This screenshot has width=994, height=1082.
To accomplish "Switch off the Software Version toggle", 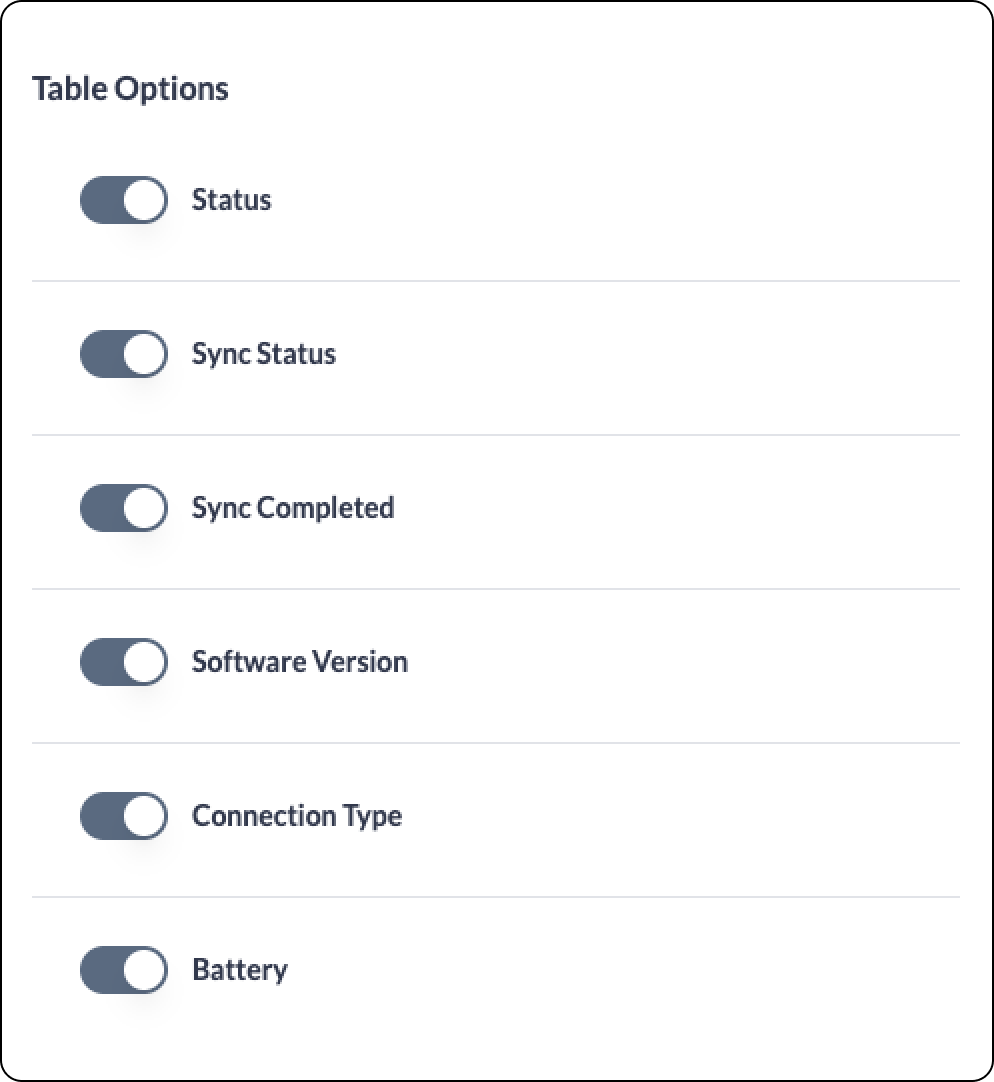I will point(124,662).
